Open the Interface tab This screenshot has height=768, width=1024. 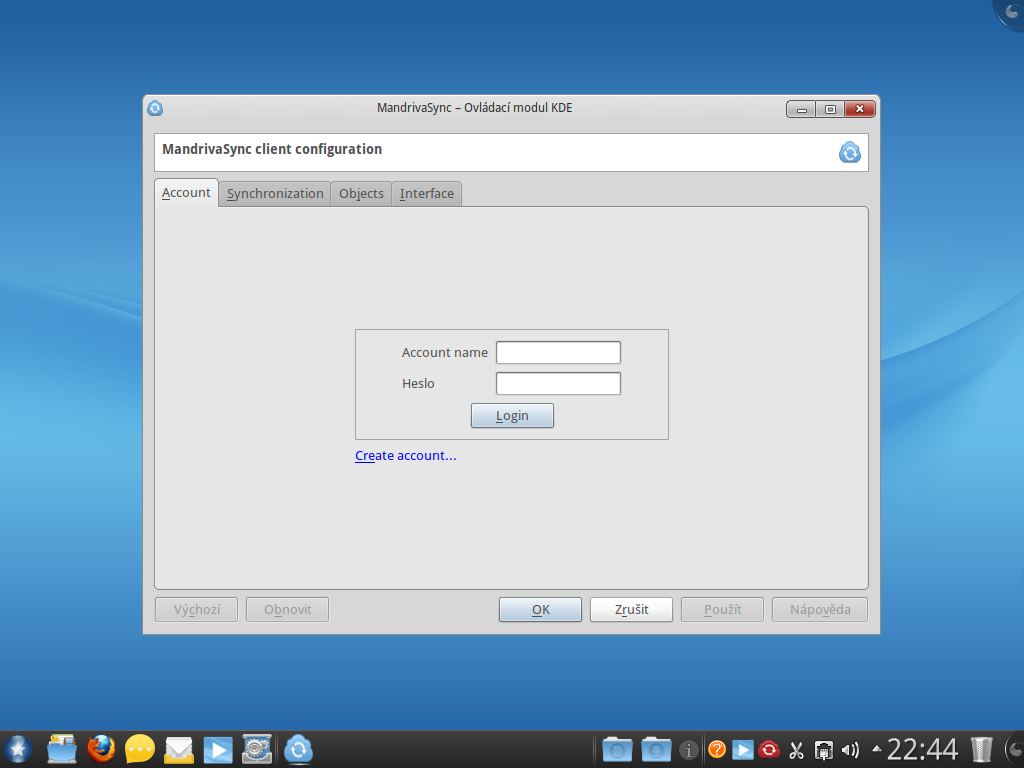[426, 193]
